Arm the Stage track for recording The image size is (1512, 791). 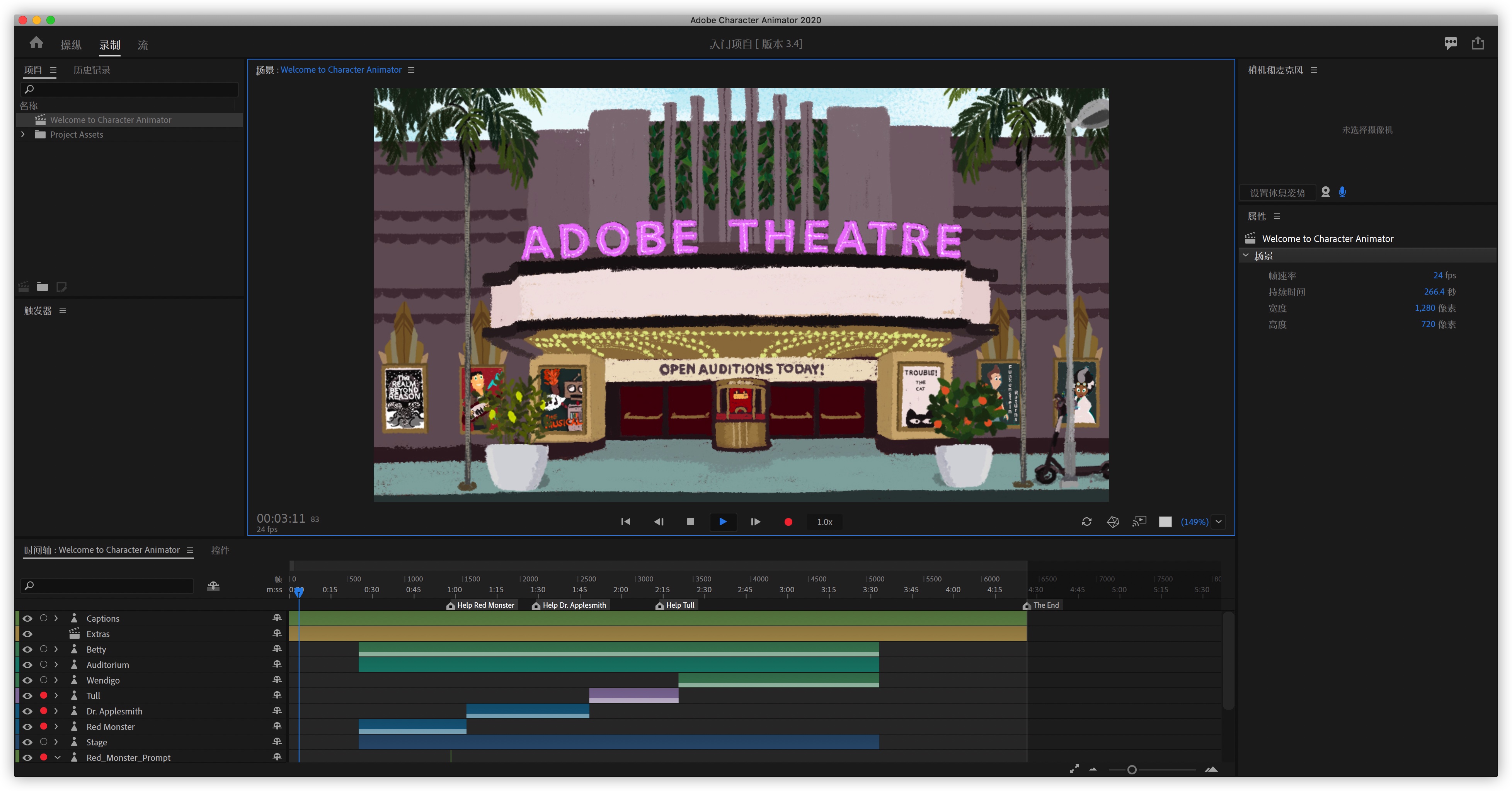[43, 742]
